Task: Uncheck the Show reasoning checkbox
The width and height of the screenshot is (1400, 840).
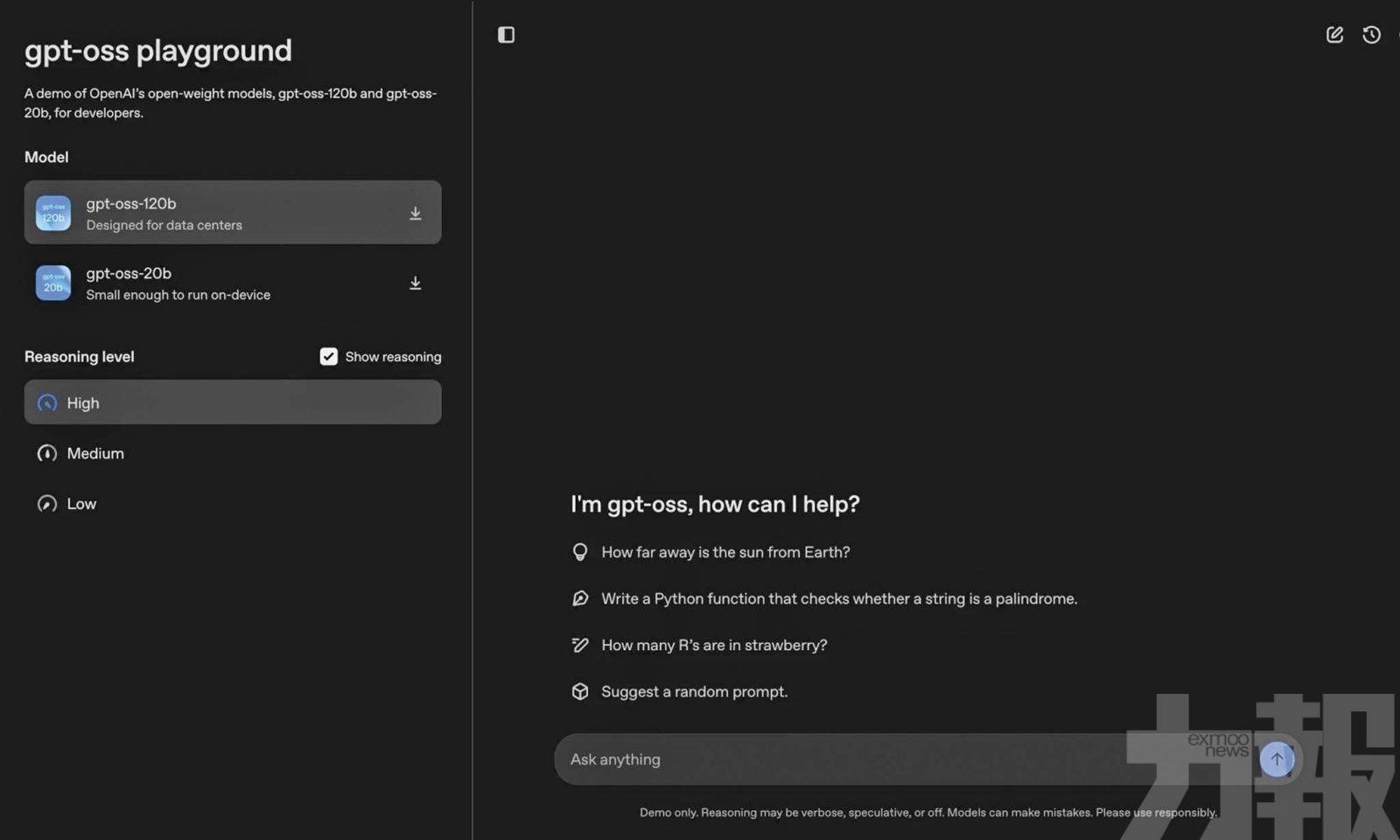Action: (328, 356)
